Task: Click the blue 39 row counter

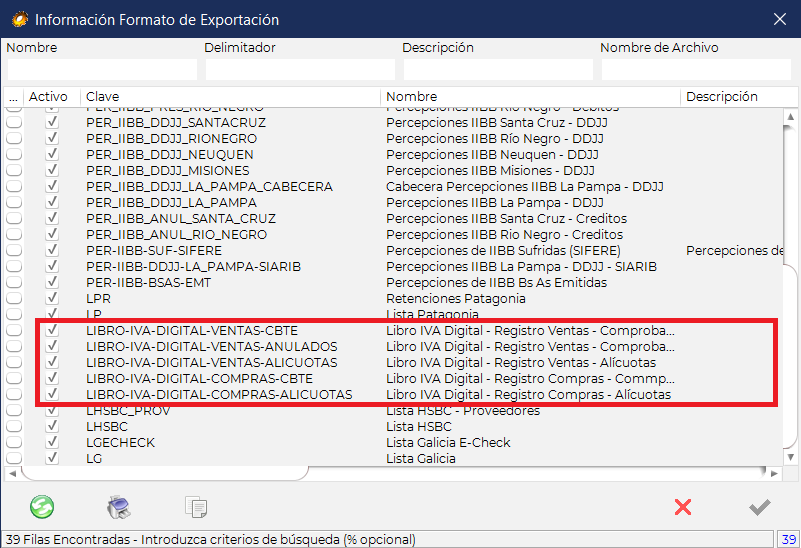Action: pyautogui.click(x=789, y=539)
